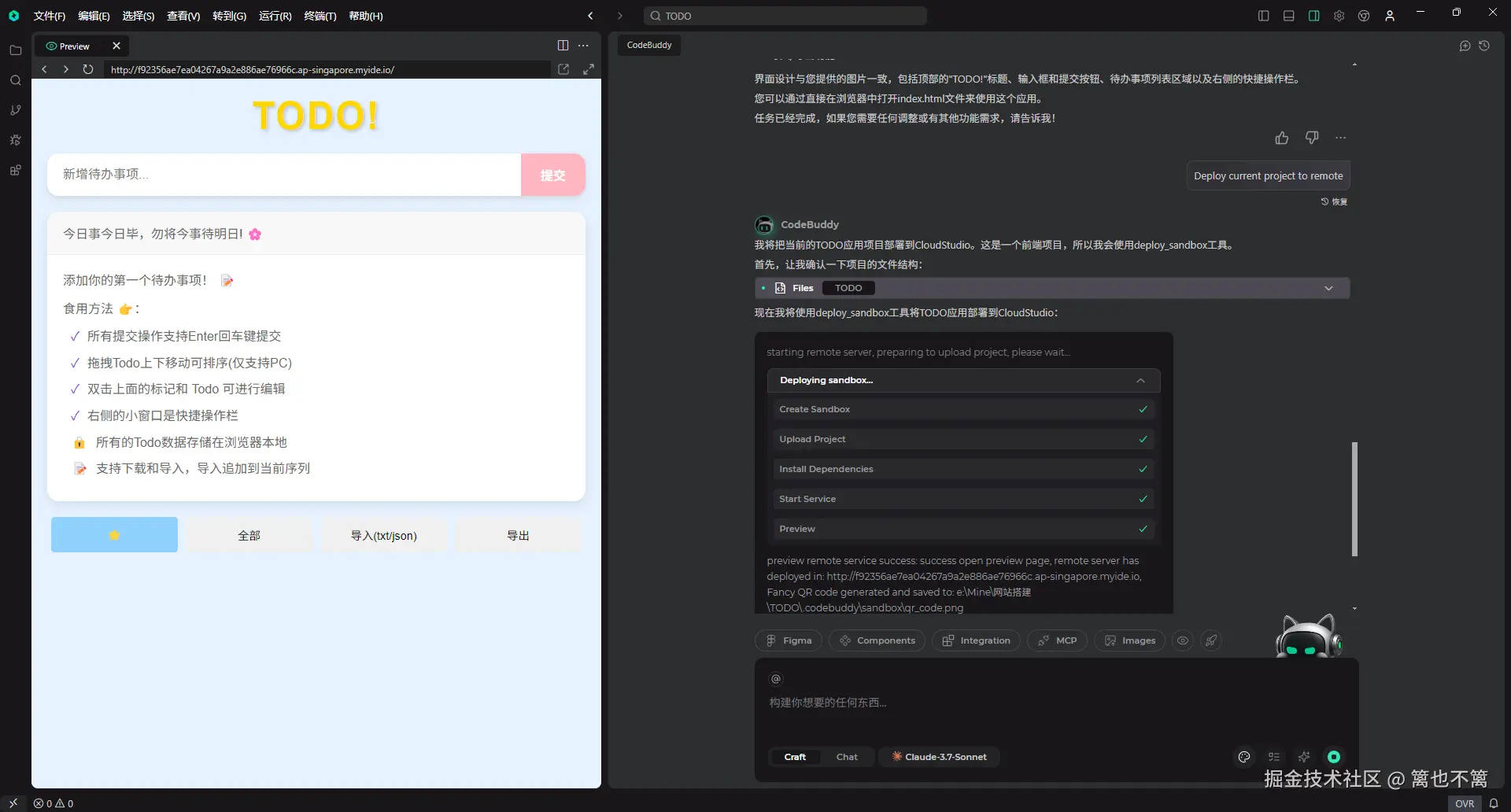Switch to Chat mode
1511x812 pixels.
[x=847, y=757]
